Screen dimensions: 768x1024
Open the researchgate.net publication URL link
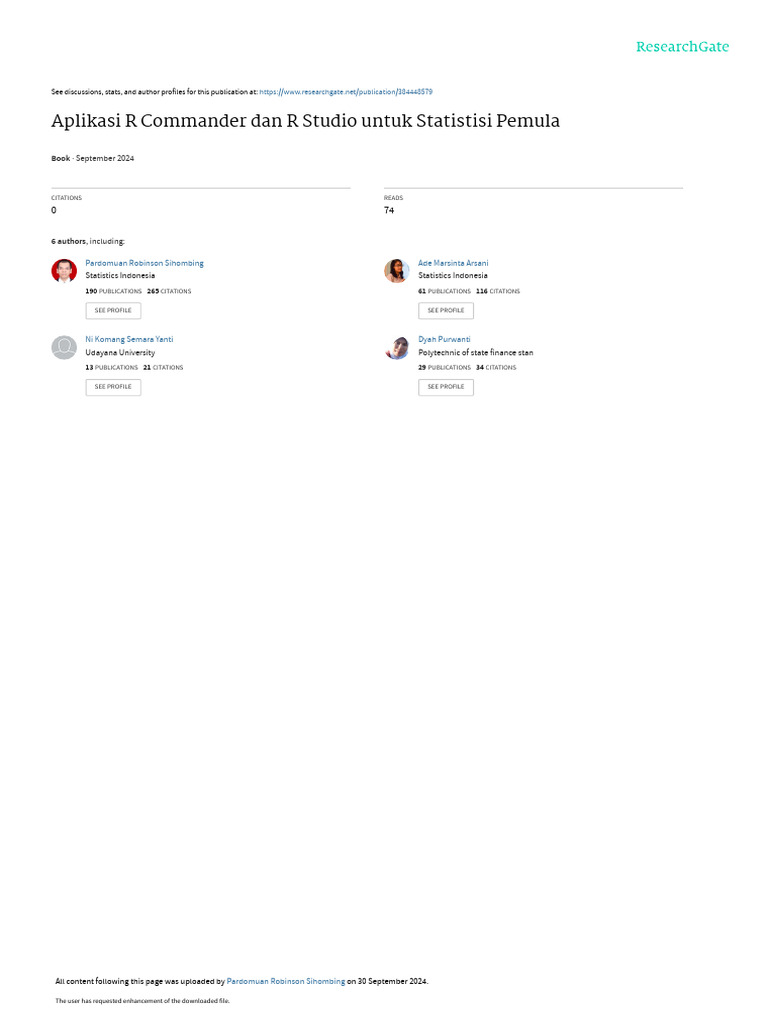(345, 92)
